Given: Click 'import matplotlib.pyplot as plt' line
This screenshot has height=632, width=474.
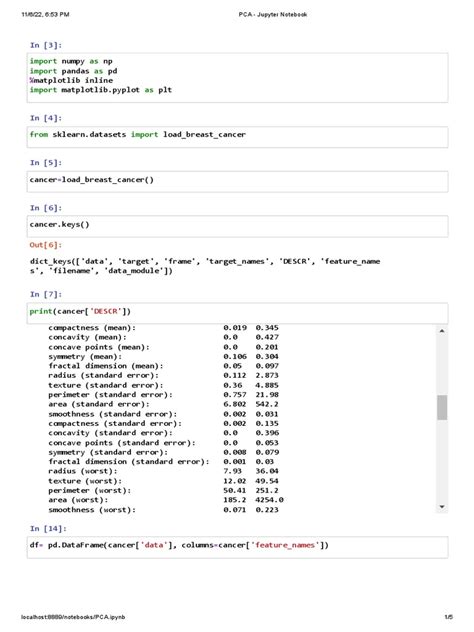Looking at the screenshot, I should coord(101,90).
